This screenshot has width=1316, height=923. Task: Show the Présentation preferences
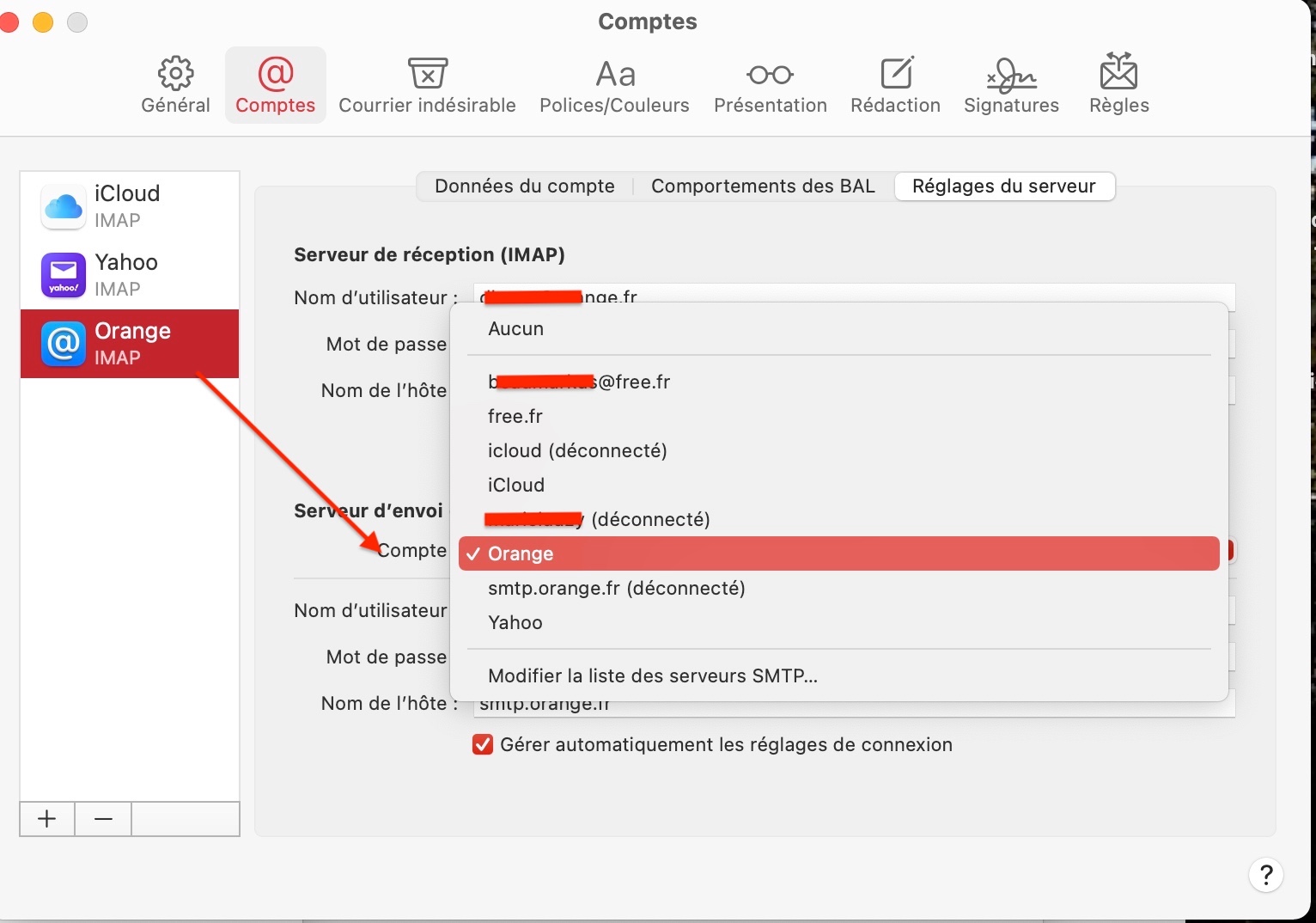click(771, 85)
